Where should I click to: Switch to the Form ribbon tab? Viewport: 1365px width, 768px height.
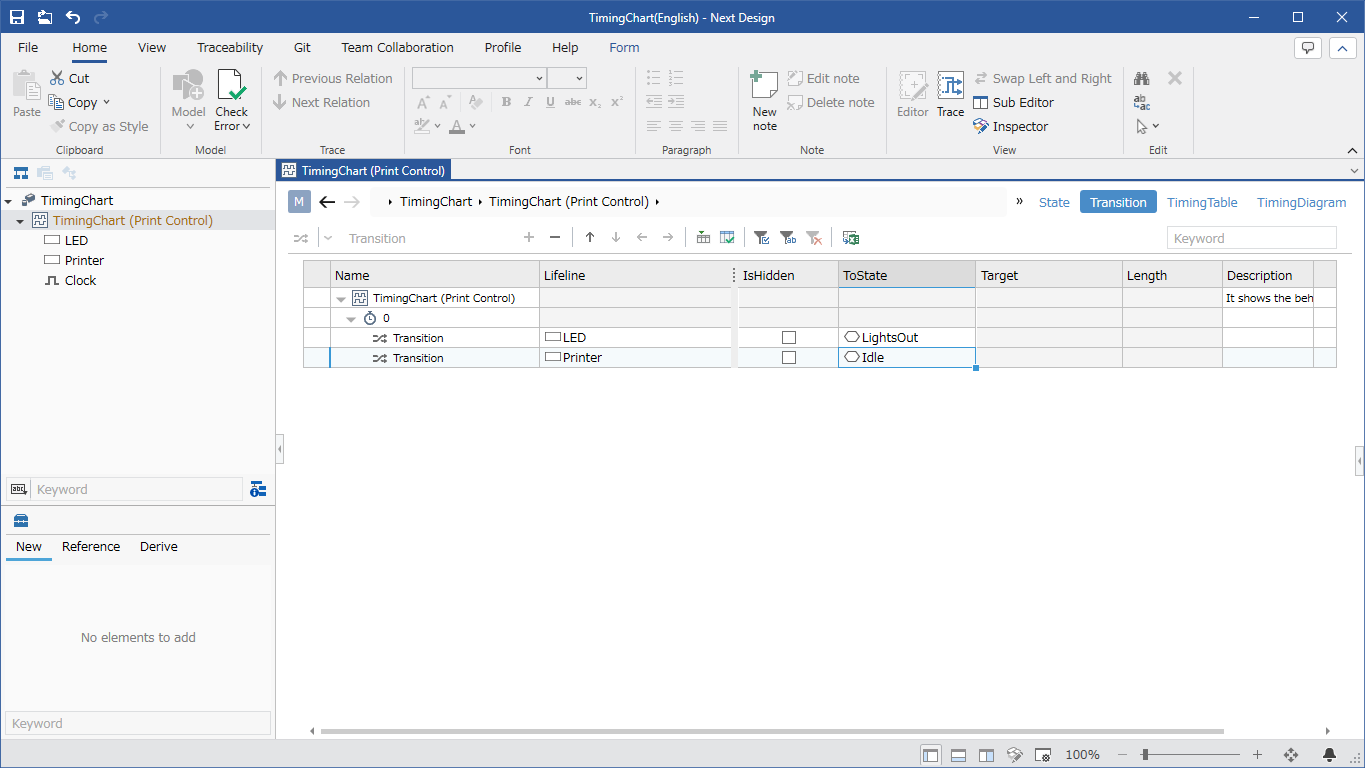point(624,47)
